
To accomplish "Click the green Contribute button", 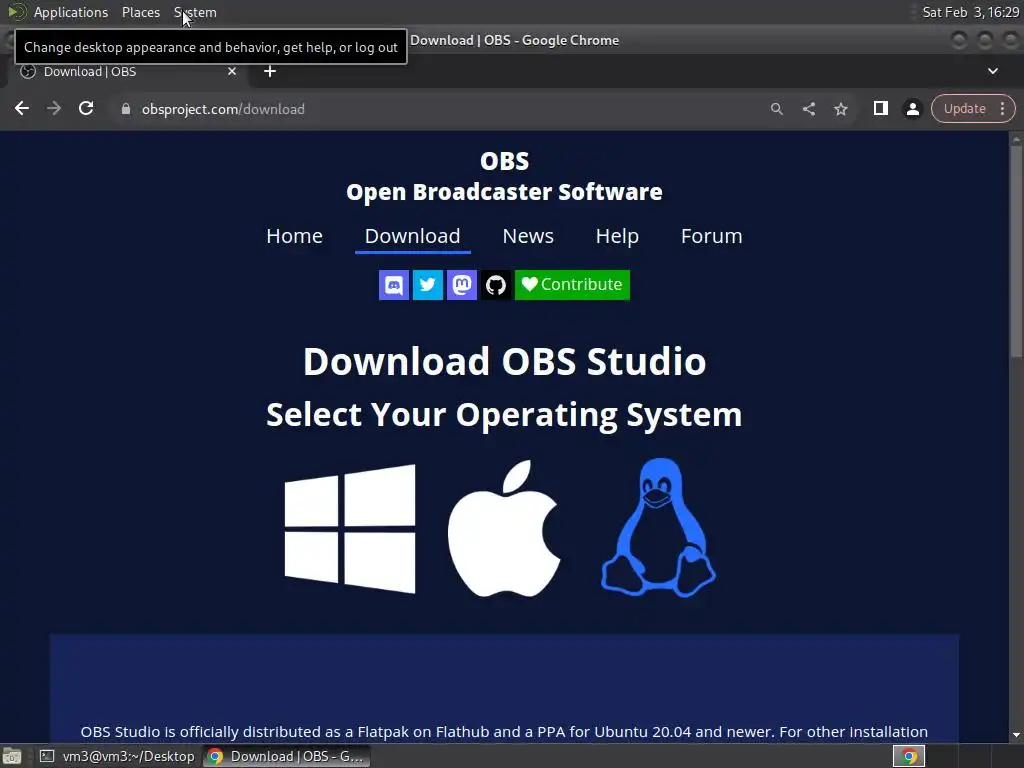I will pos(572,285).
